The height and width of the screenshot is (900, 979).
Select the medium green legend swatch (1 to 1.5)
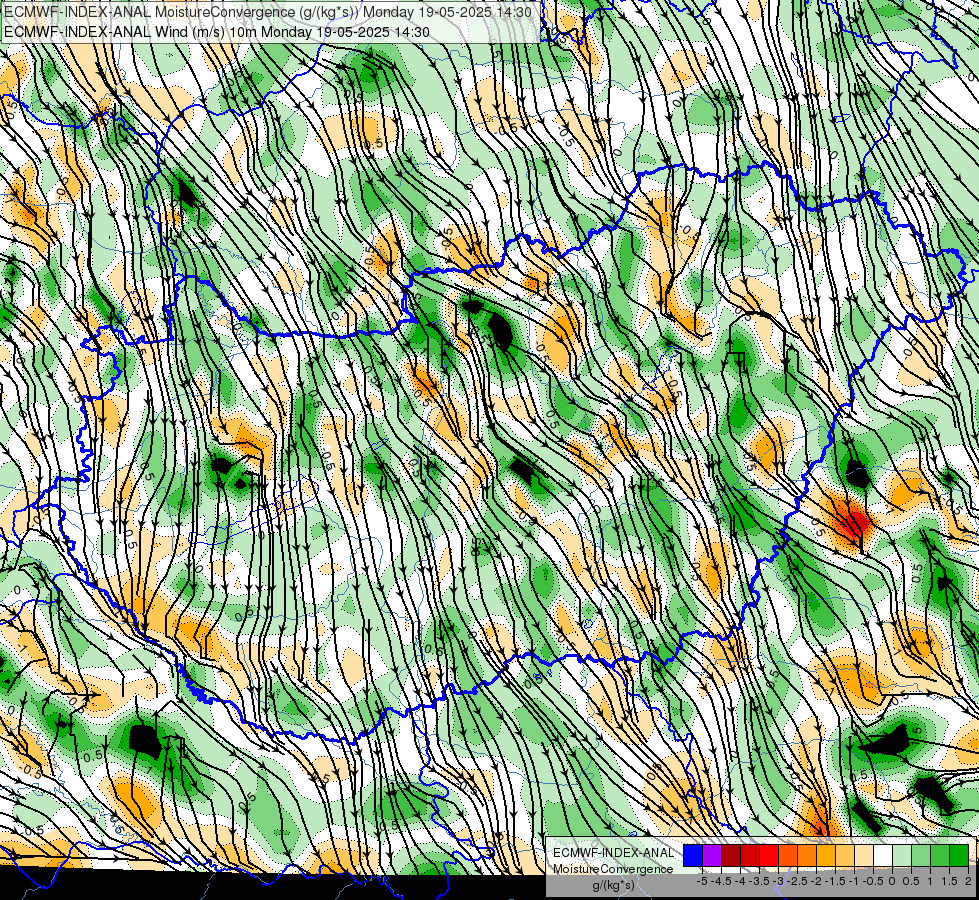(940, 856)
